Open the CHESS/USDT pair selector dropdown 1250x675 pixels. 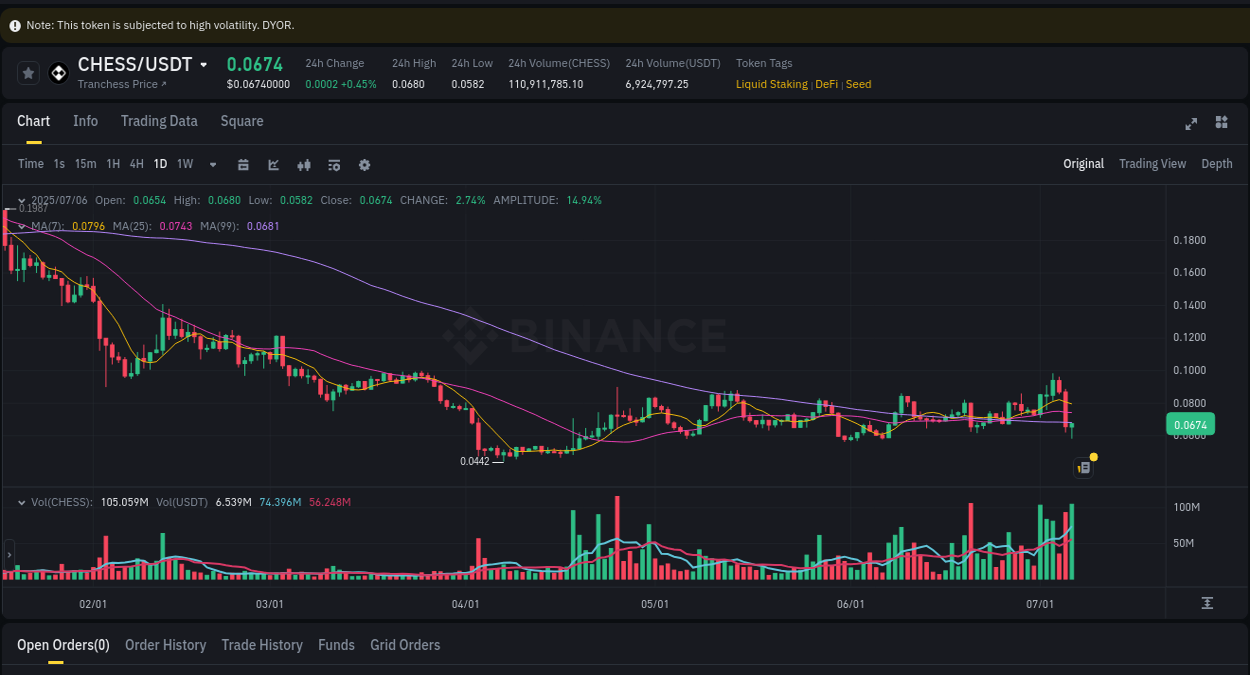pos(203,64)
